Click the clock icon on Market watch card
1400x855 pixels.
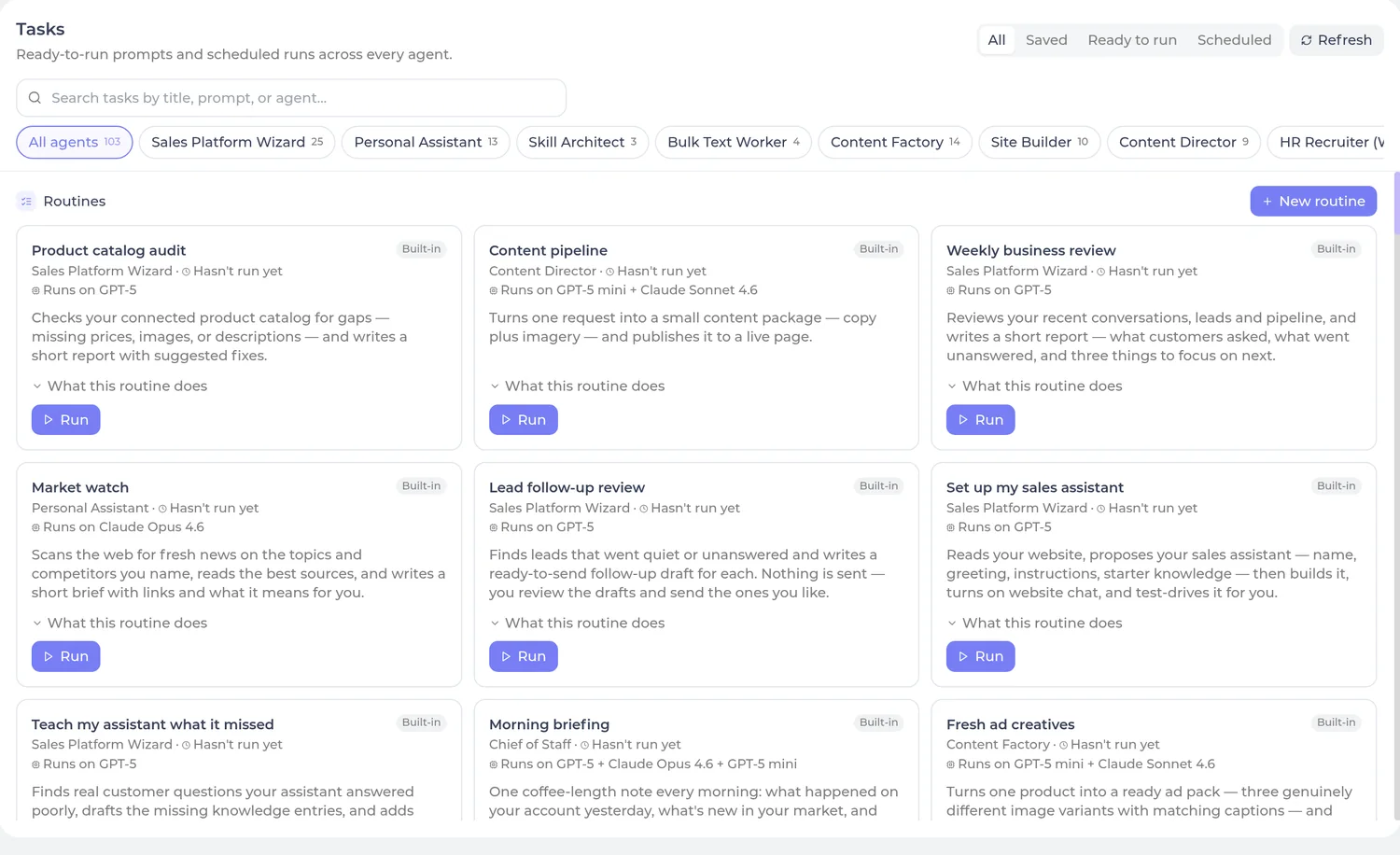coord(162,509)
